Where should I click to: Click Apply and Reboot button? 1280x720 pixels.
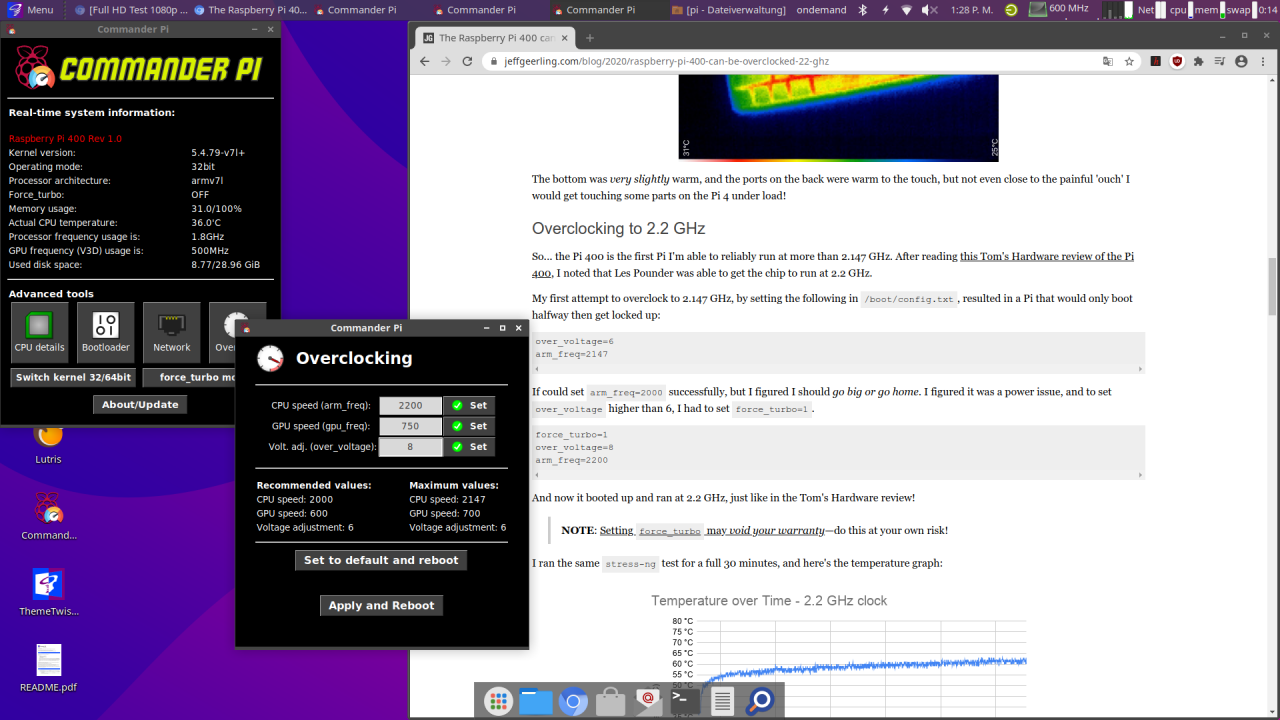point(381,605)
